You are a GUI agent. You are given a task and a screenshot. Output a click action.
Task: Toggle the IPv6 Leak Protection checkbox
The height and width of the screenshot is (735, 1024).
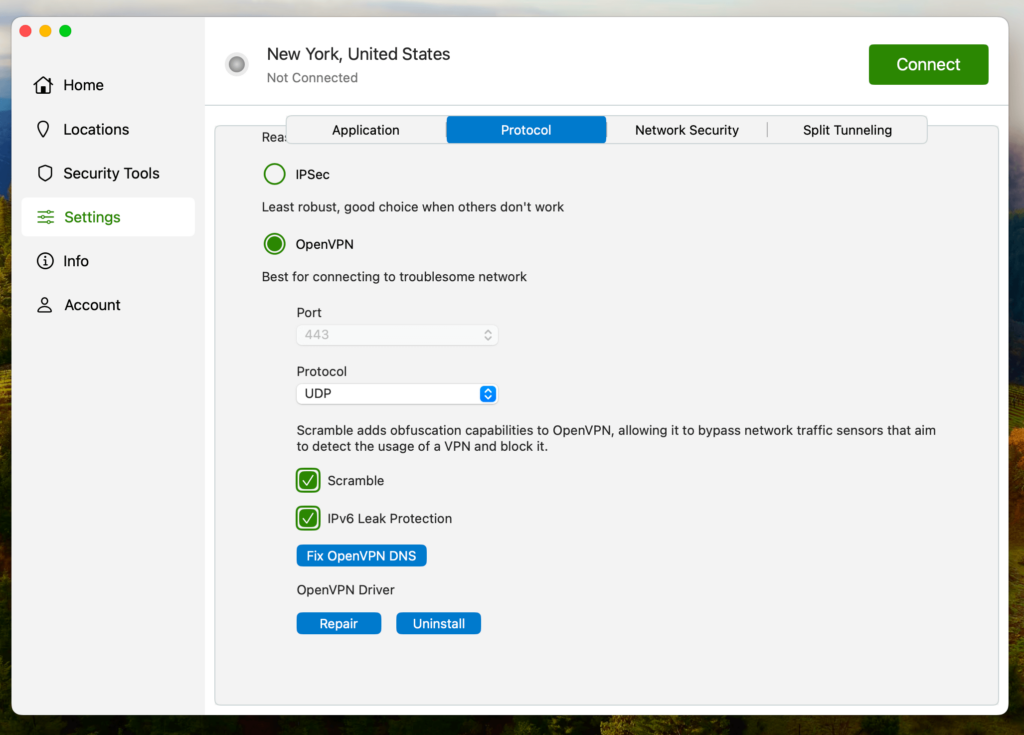pos(308,518)
